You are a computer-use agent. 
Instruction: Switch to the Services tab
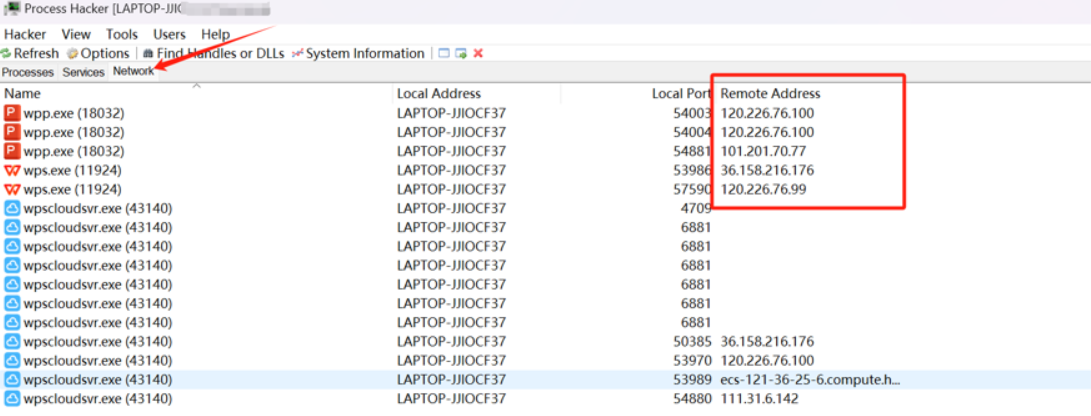tap(83, 72)
